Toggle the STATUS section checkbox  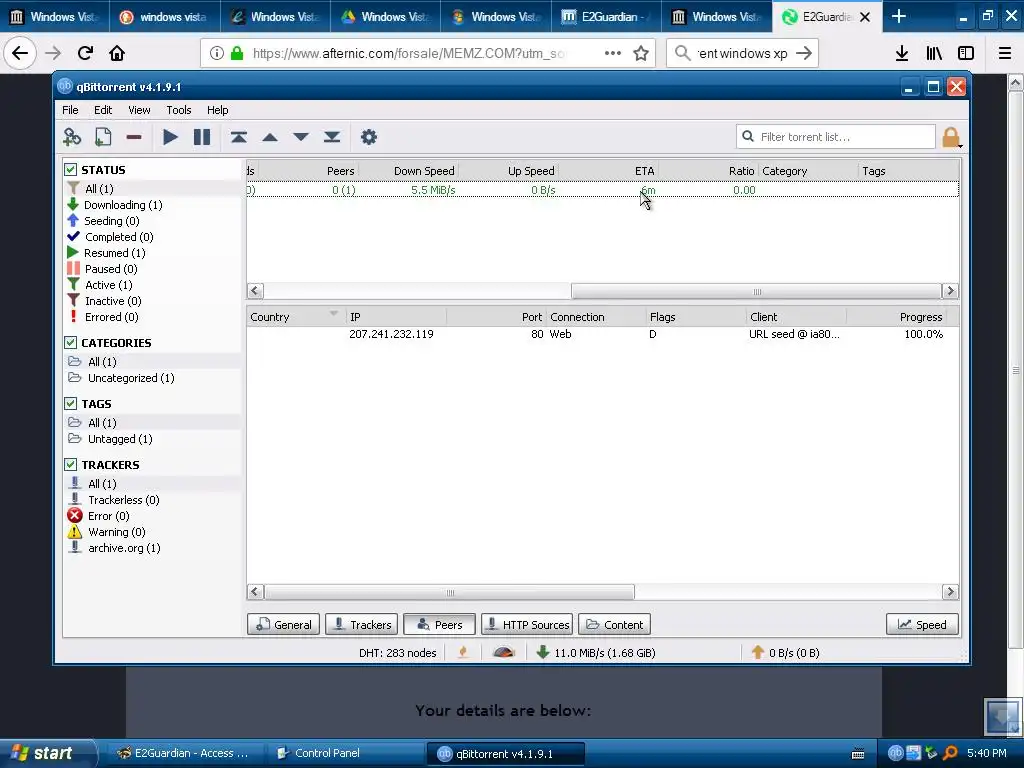point(71,170)
